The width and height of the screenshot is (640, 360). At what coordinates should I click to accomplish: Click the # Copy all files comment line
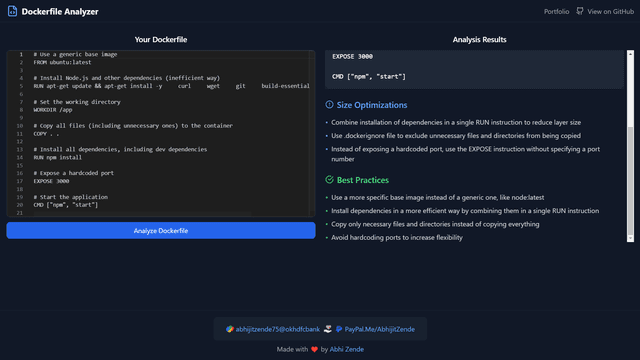point(133,126)
